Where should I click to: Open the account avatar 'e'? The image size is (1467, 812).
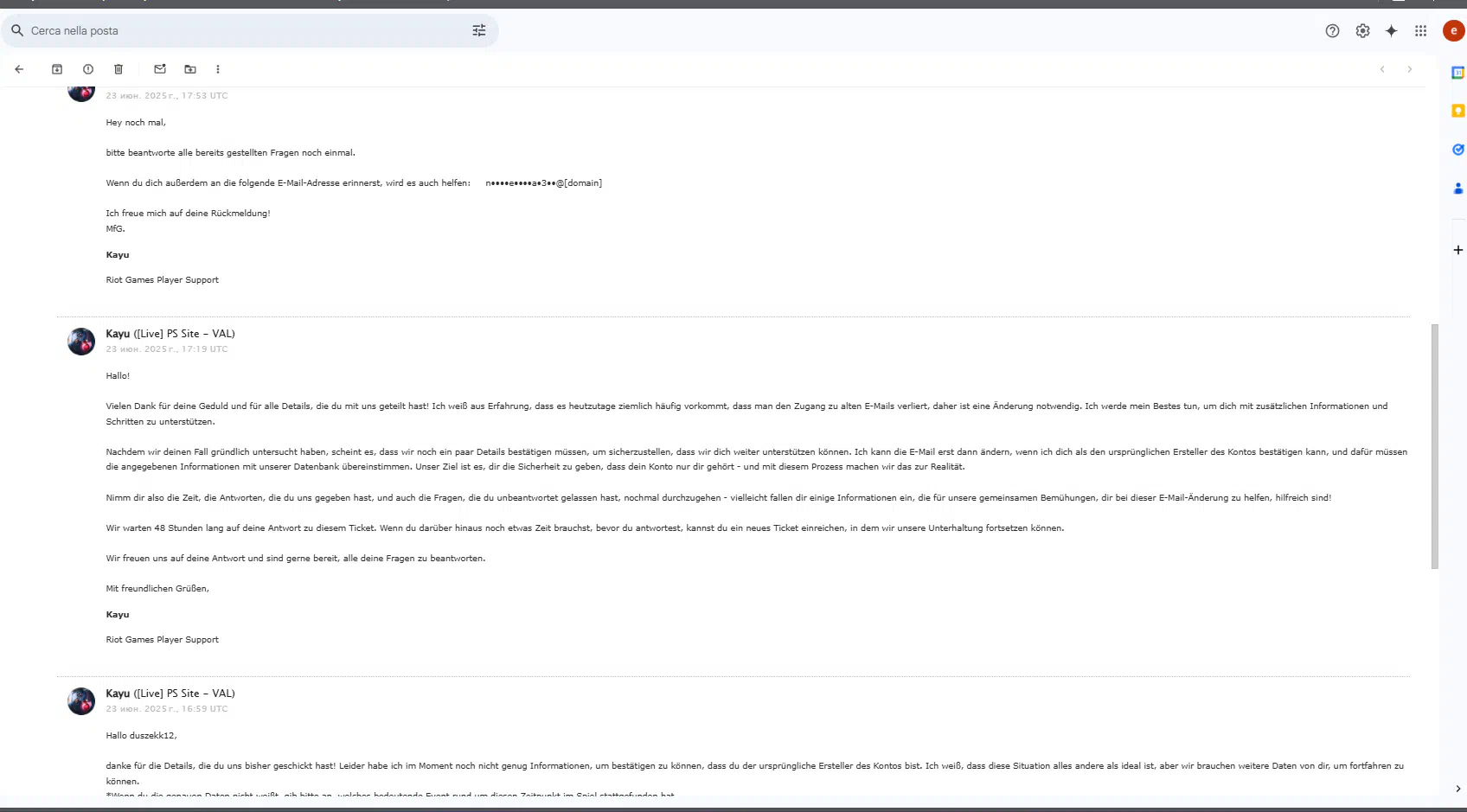coord(1453,31)
